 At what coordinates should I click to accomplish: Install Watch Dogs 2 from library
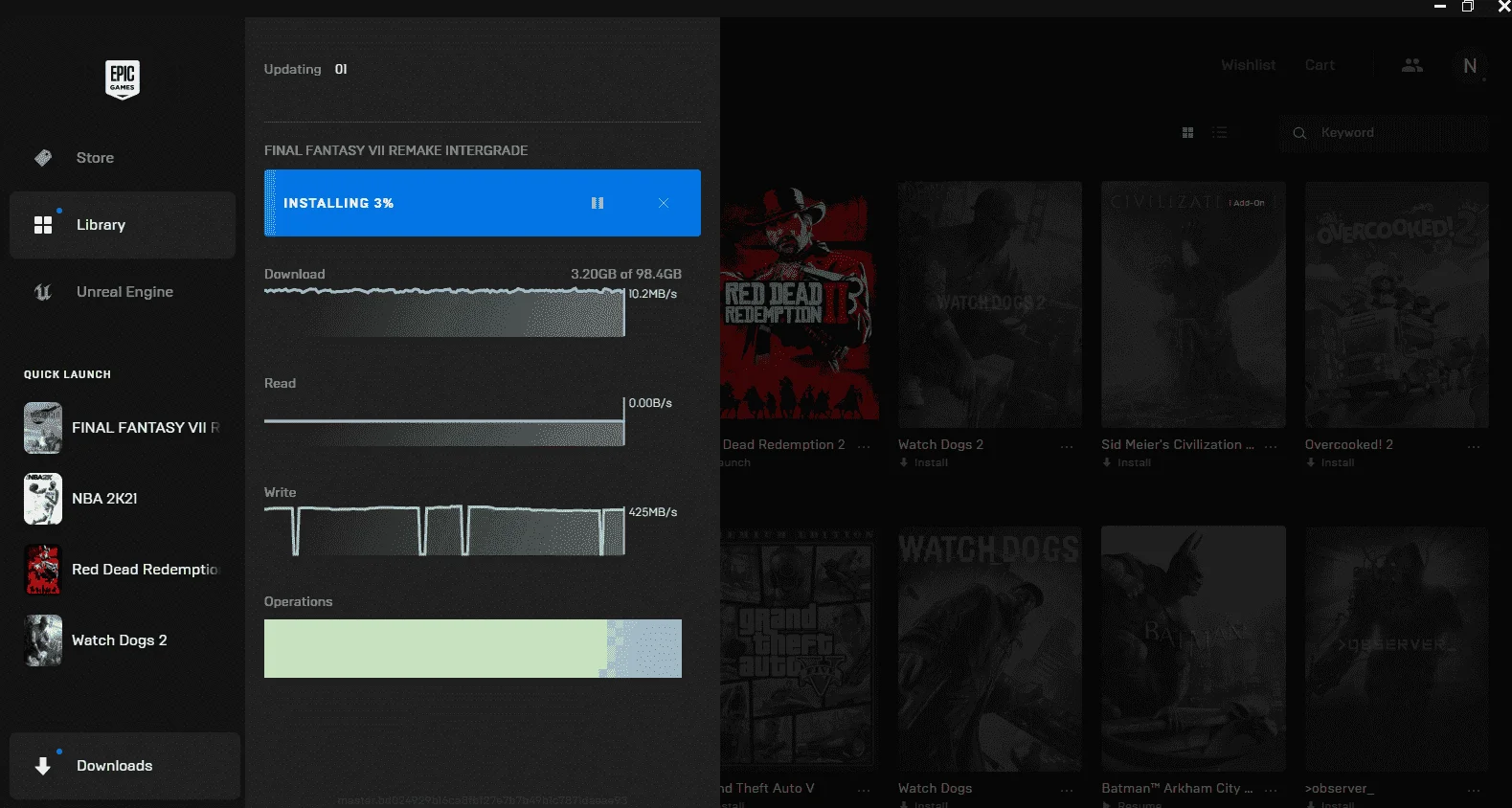pyautogui.click(x=923, y=462)
